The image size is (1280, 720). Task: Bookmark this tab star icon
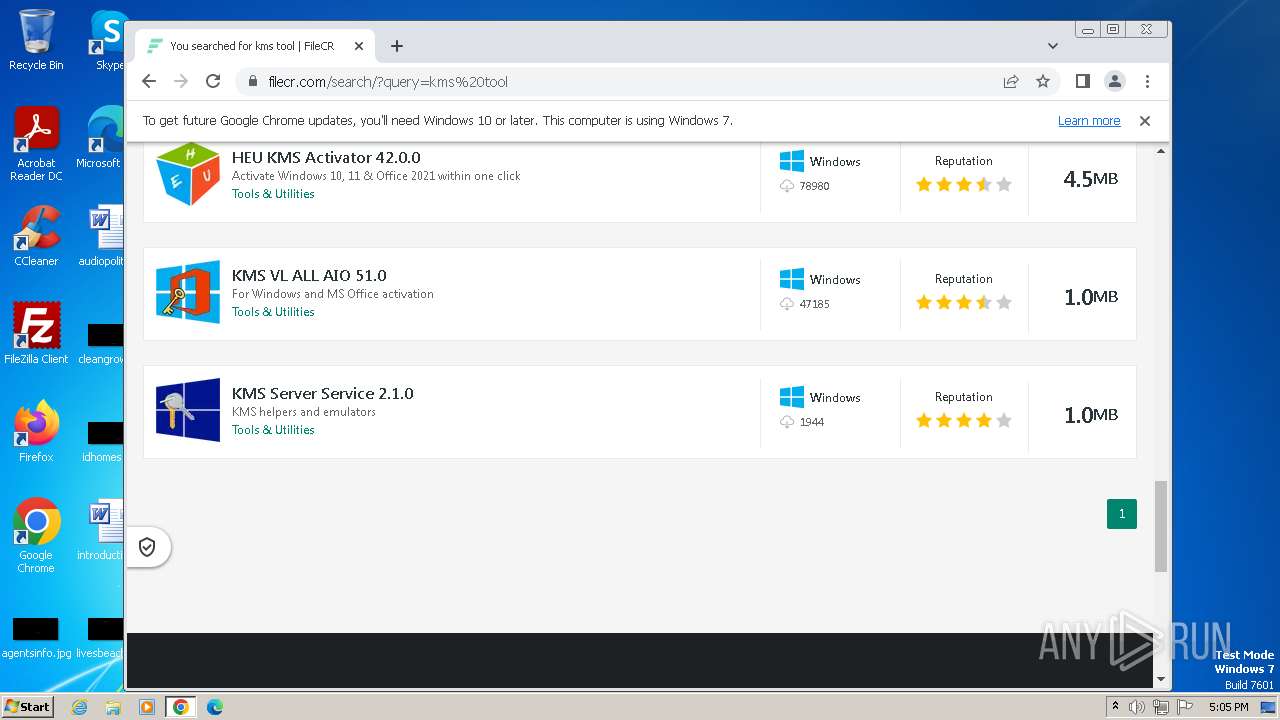pos(1043,82)
